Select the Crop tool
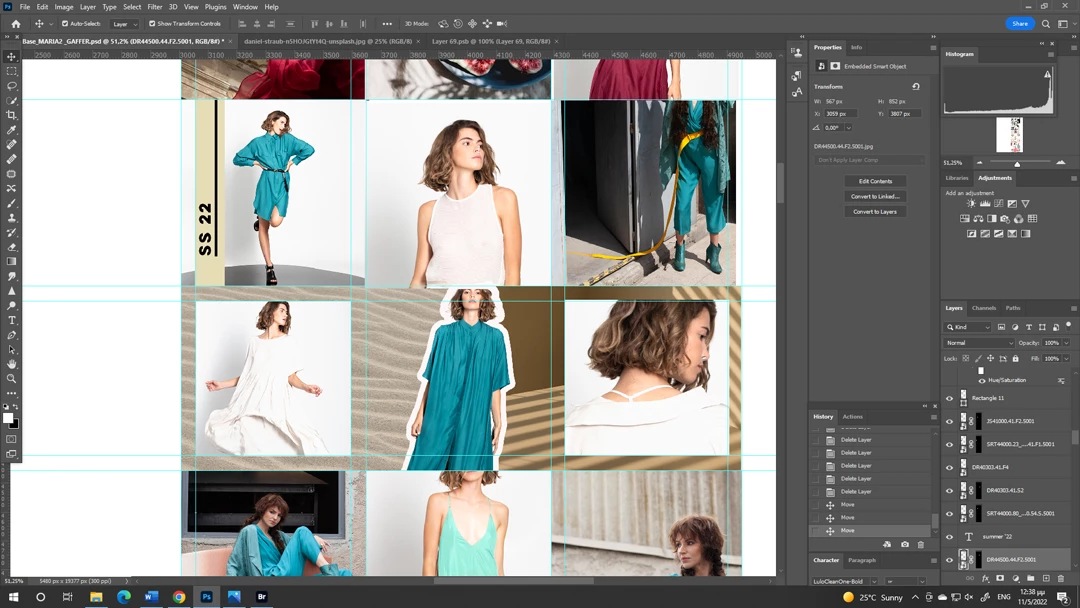The height and width of the screenshot is (608, 1080). tap(12, 115)
